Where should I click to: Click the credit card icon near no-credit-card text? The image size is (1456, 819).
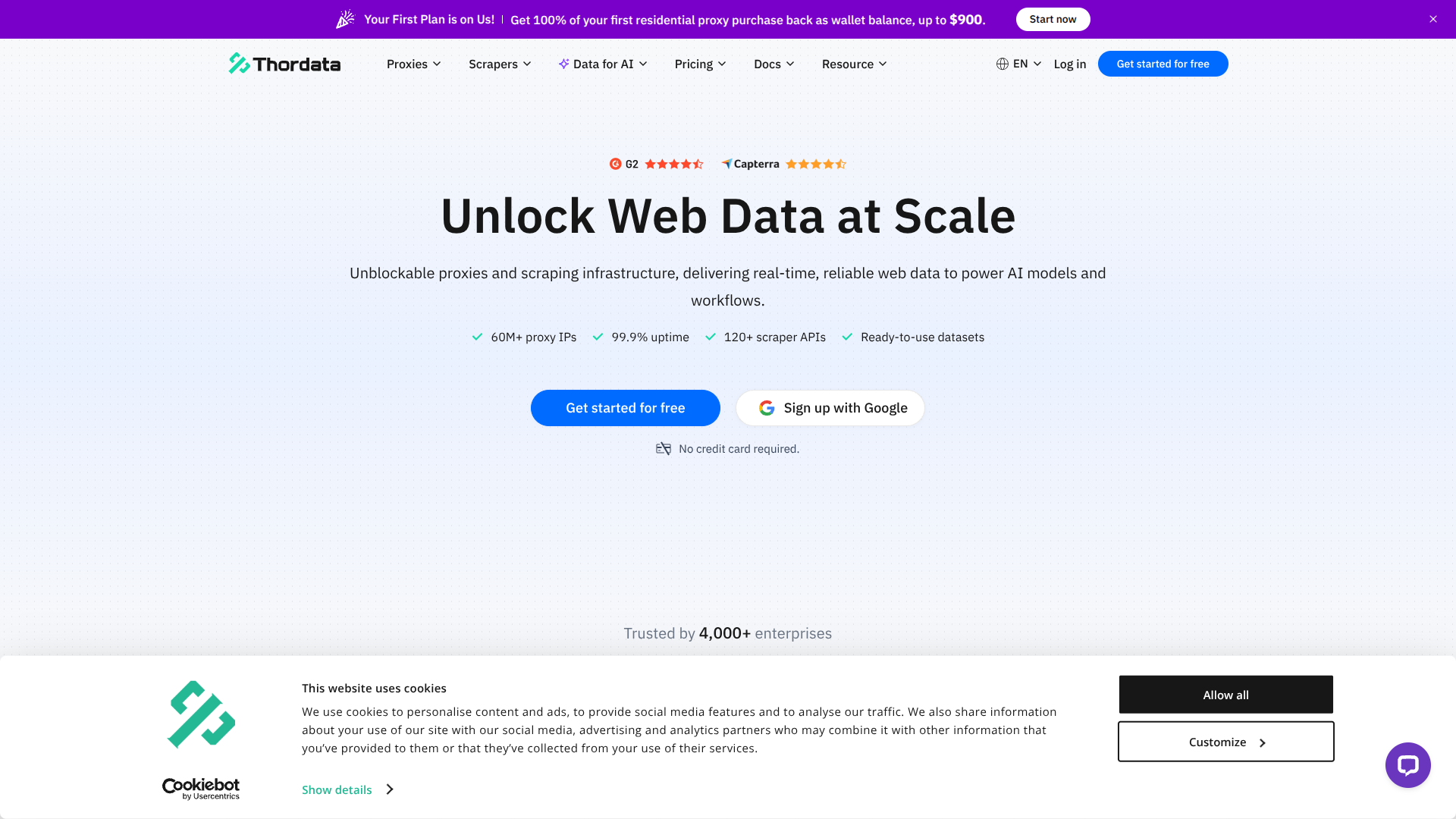(664, 448)
